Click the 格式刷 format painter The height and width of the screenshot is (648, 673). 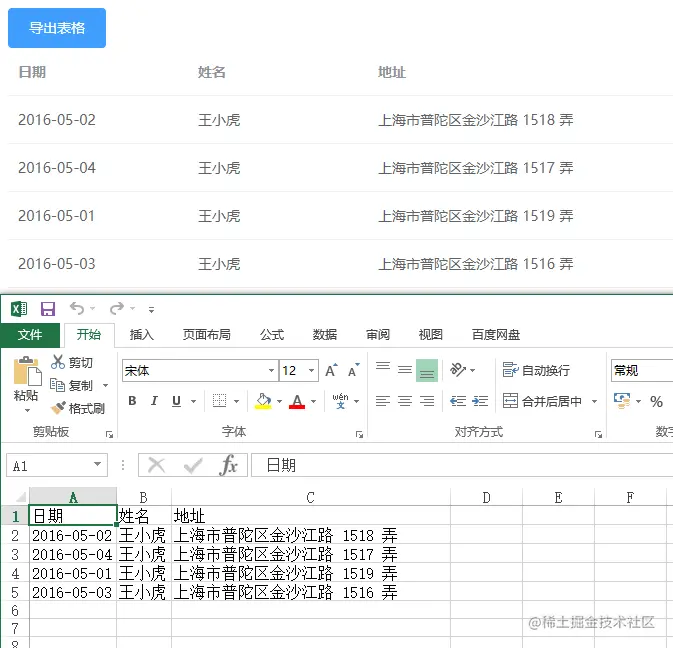[x=78, y=408]
